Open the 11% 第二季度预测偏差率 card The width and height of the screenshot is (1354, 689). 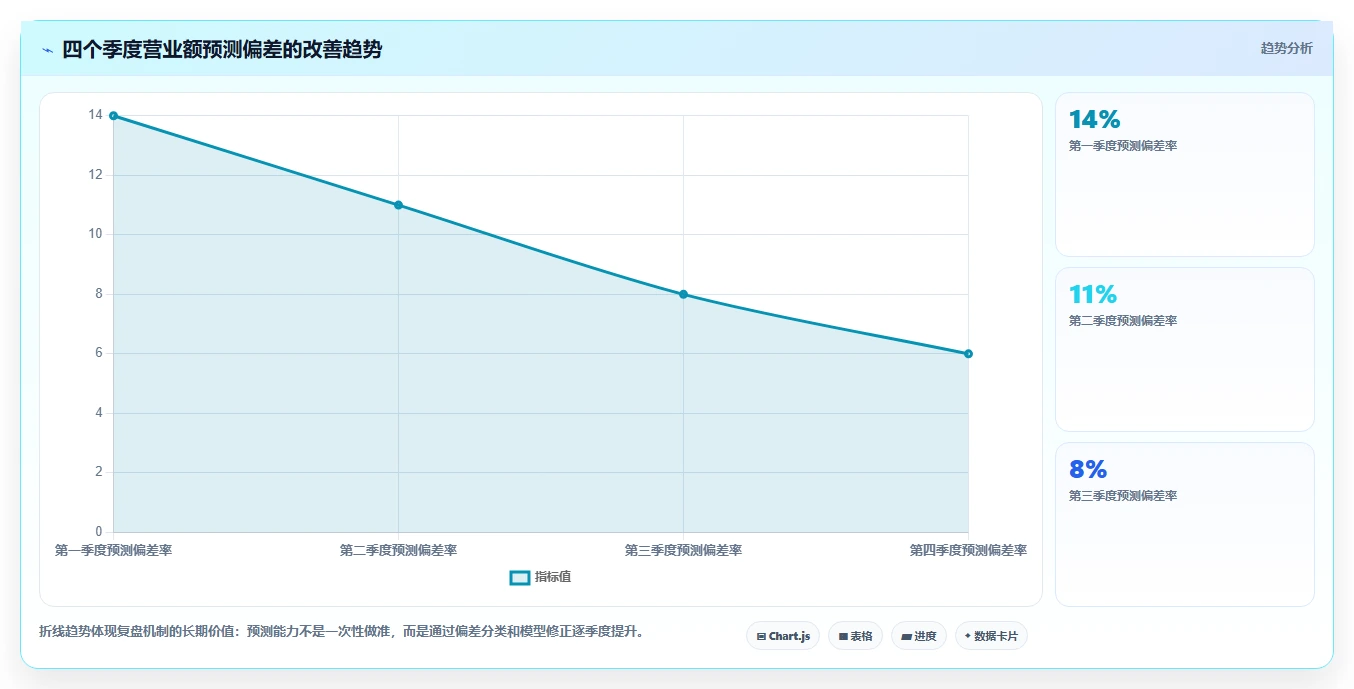(x=1184, y=350)
